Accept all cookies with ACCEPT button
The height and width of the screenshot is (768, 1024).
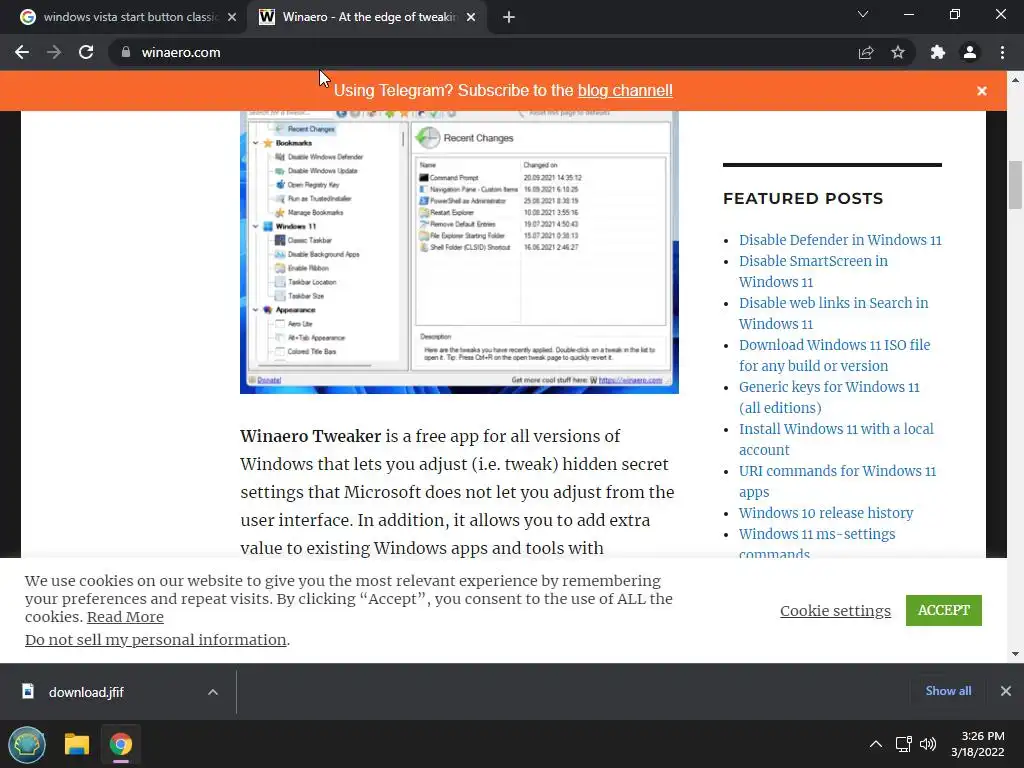tap(944, 610)
